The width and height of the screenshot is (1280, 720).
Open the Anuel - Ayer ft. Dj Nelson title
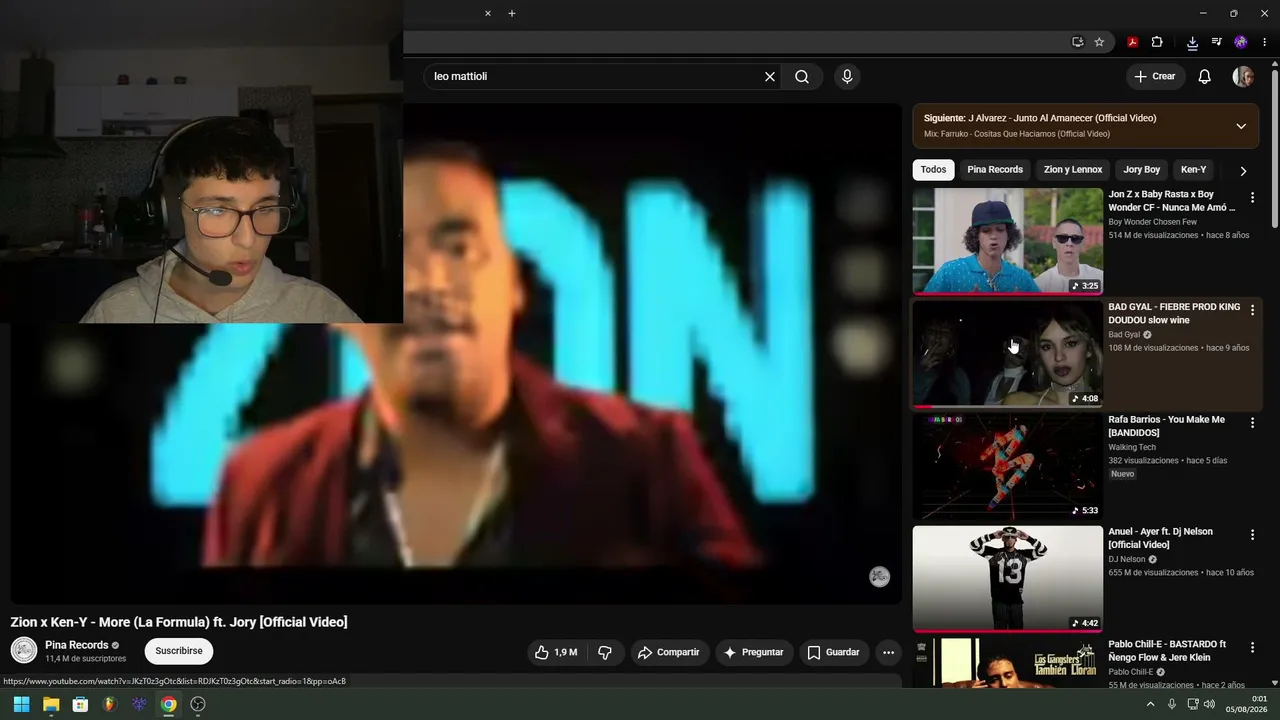pyautogui.click(x=1160, y=538)
